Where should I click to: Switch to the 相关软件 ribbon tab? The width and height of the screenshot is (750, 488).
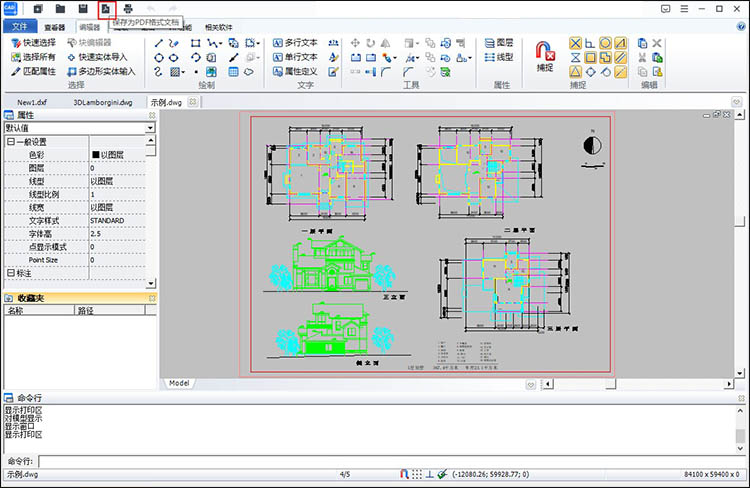coord(219,27)
